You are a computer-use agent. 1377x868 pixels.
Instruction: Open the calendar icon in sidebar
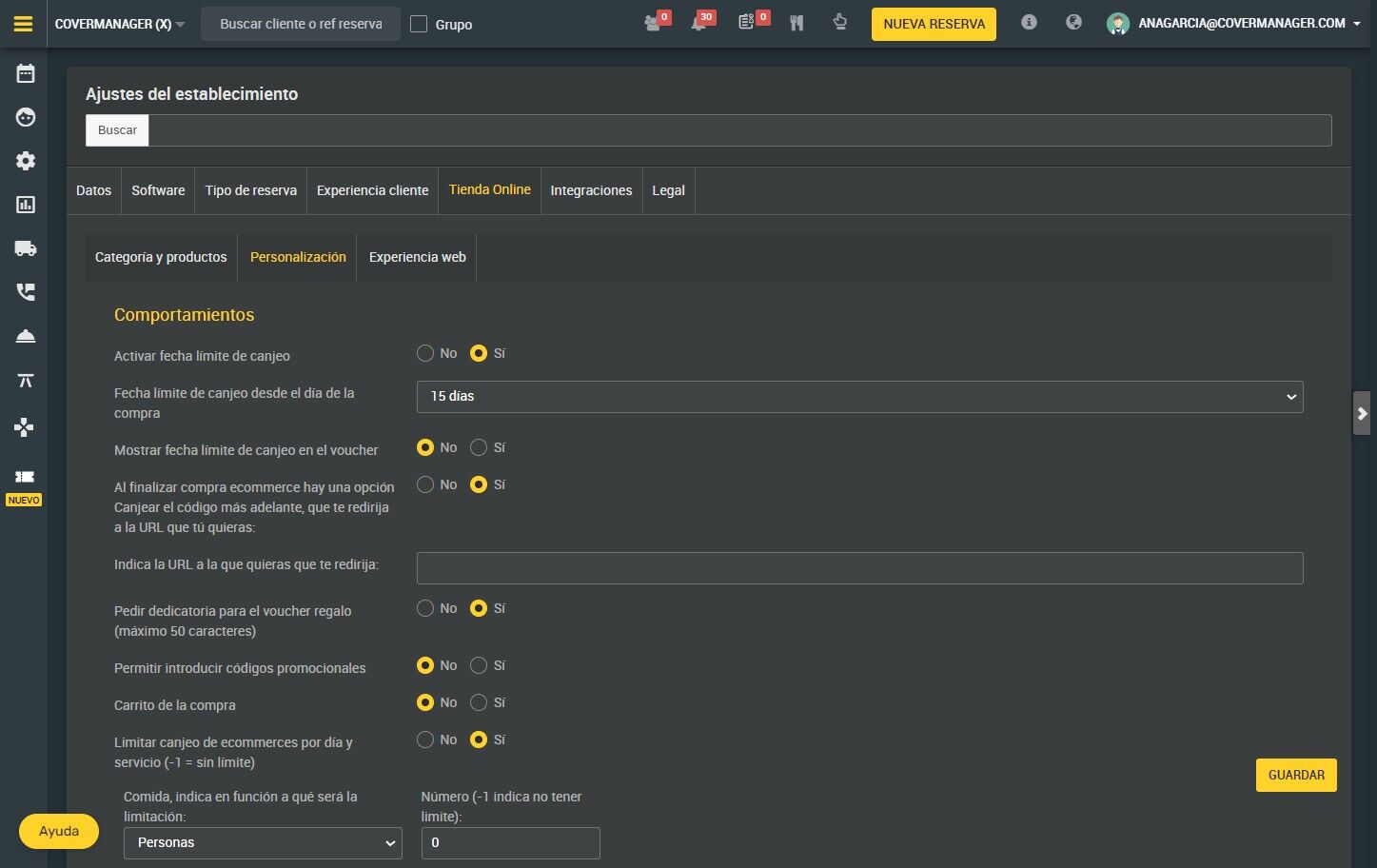tap(26, 73)
